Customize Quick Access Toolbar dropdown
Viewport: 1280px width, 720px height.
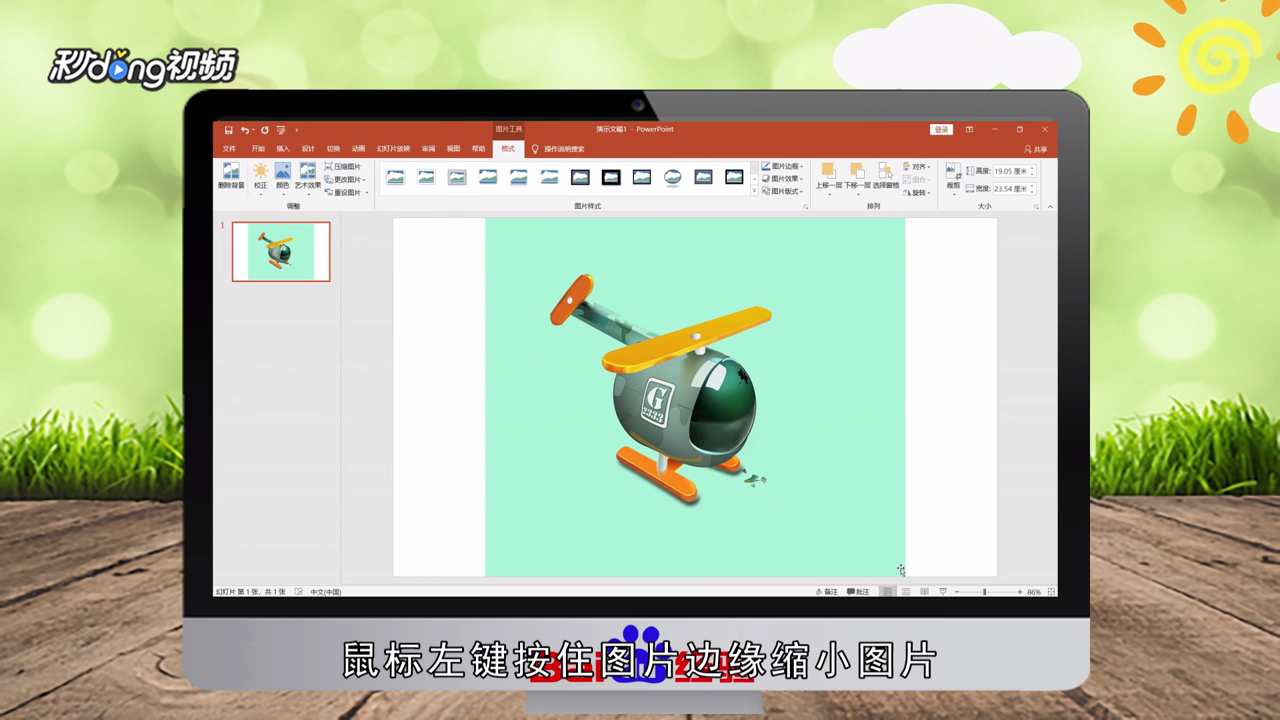click(297, 130)
